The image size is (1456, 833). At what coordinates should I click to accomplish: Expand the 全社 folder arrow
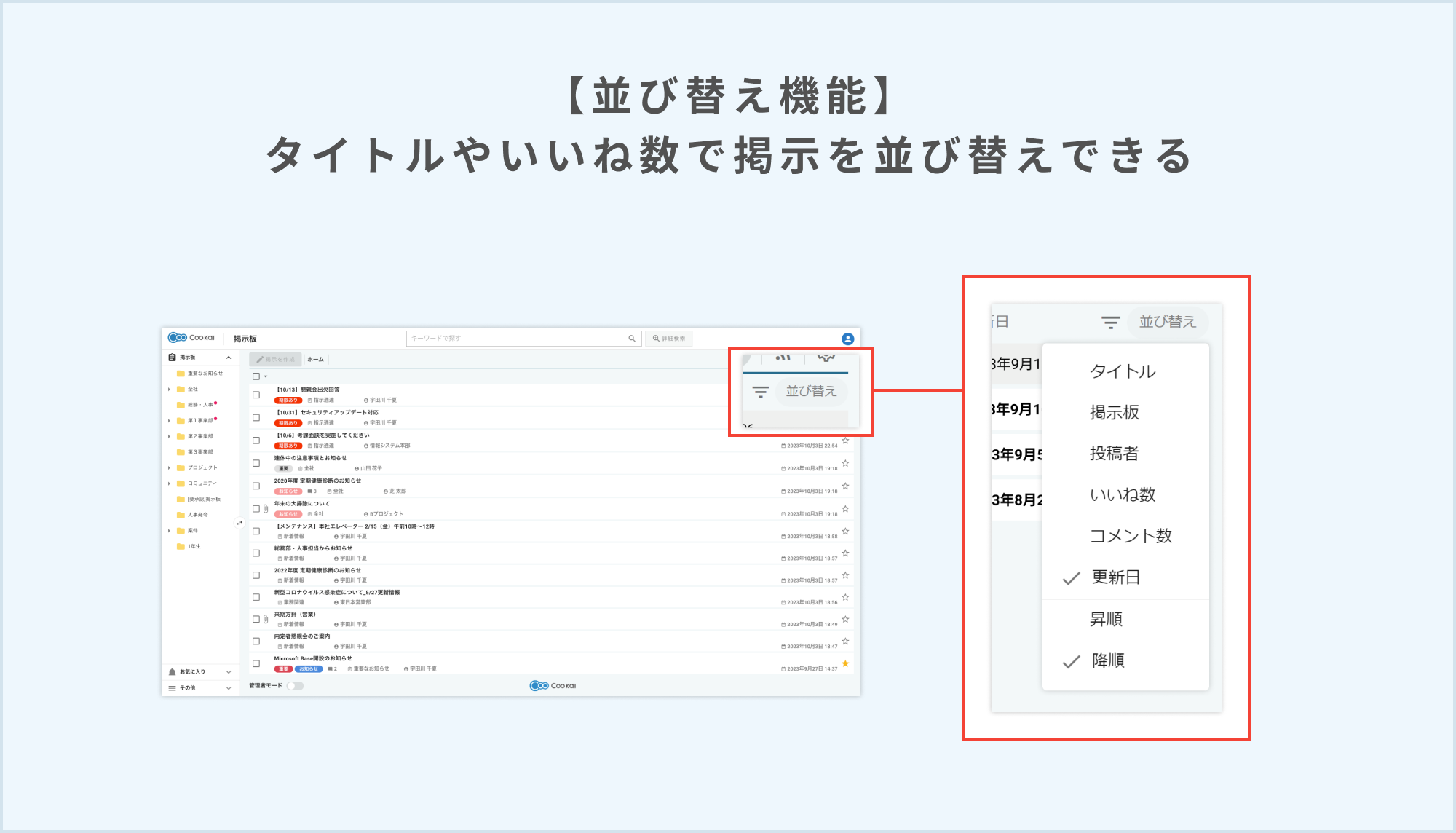170,390
